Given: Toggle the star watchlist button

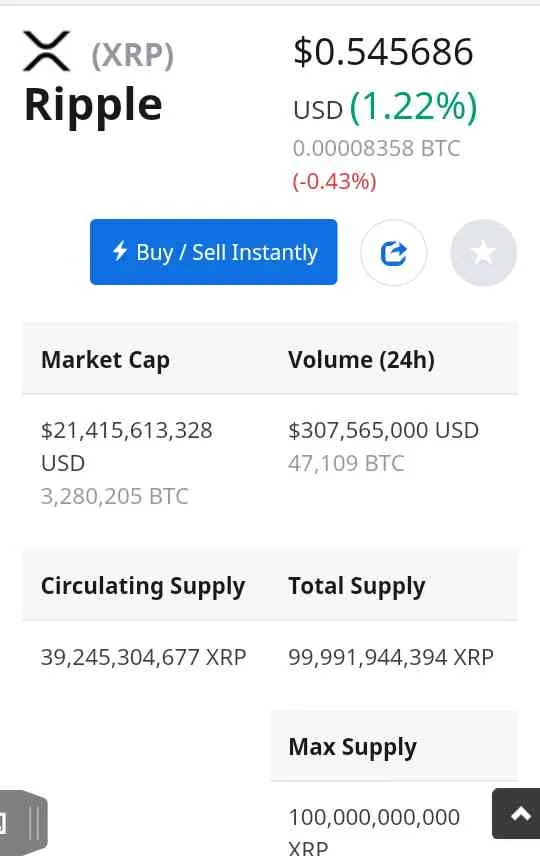Looking at the screenshot, I should (483, 253).
